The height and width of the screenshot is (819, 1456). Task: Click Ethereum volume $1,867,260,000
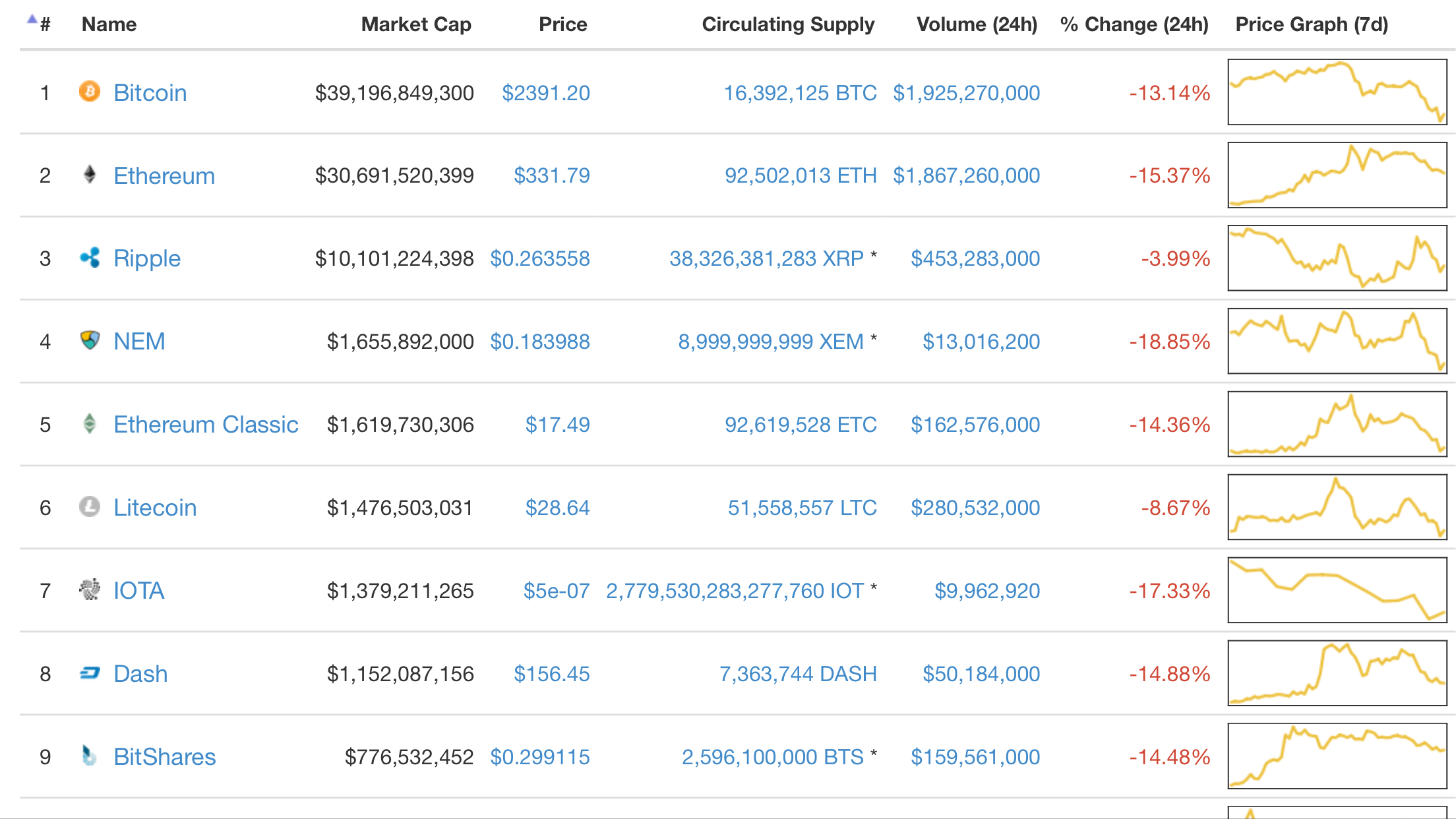(967, 175)
